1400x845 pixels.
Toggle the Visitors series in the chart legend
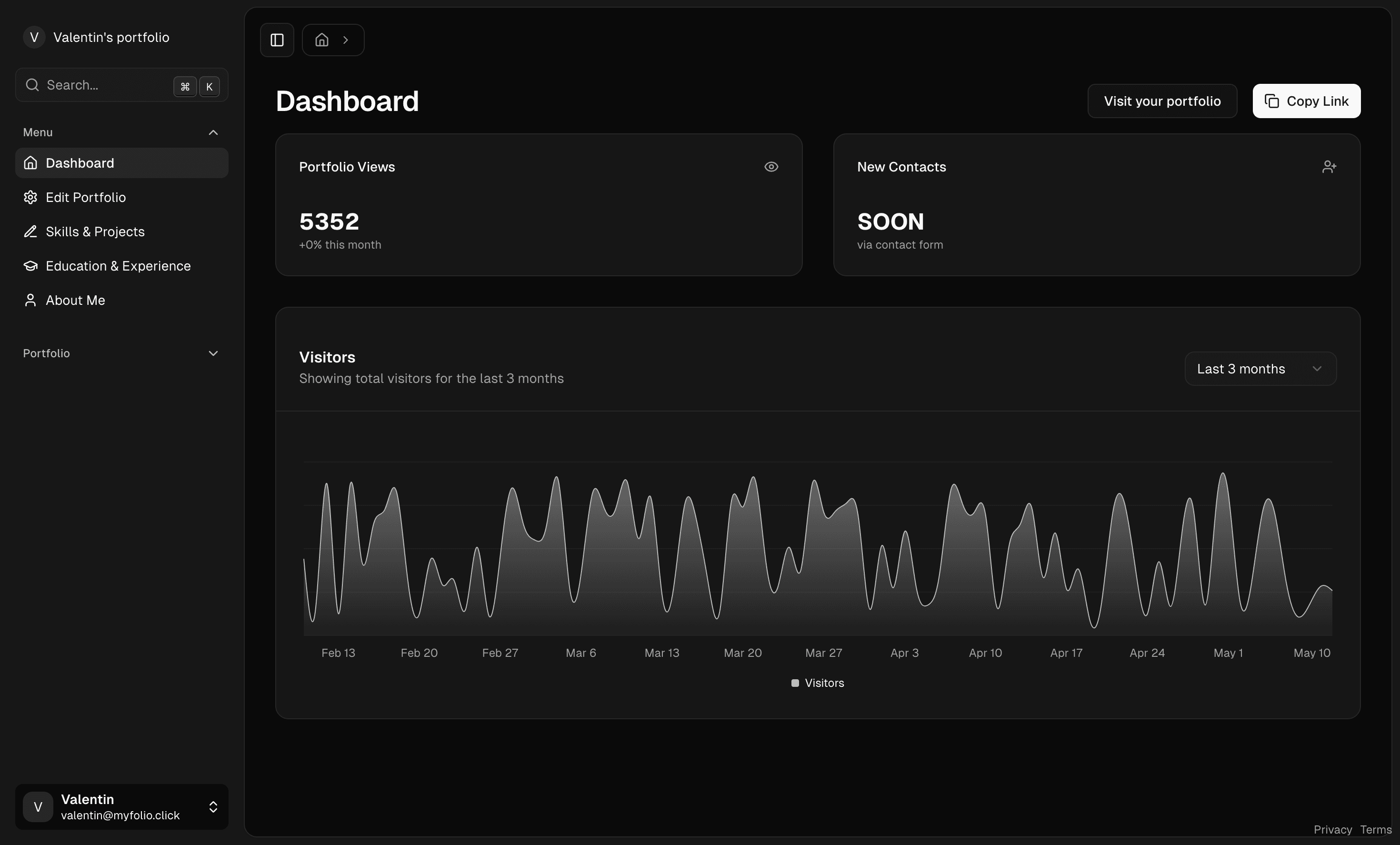(x=817, y=683)
